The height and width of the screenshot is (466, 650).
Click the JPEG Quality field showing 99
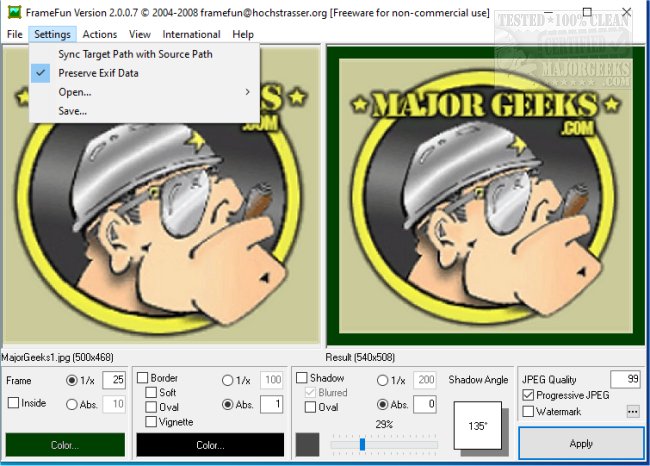coord(625,379)
